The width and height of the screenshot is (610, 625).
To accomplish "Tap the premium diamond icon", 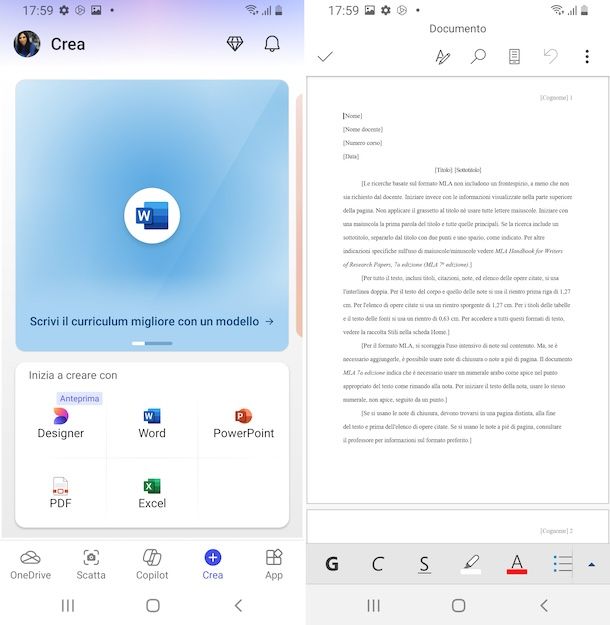I will (235, 43).
